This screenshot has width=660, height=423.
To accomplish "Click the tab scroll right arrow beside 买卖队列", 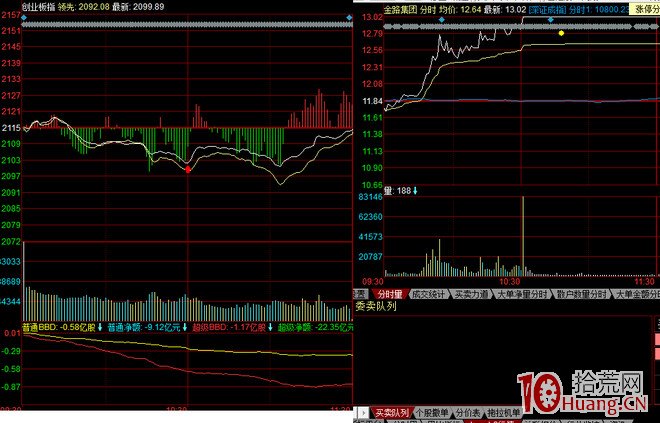I will tap(363, 413).
